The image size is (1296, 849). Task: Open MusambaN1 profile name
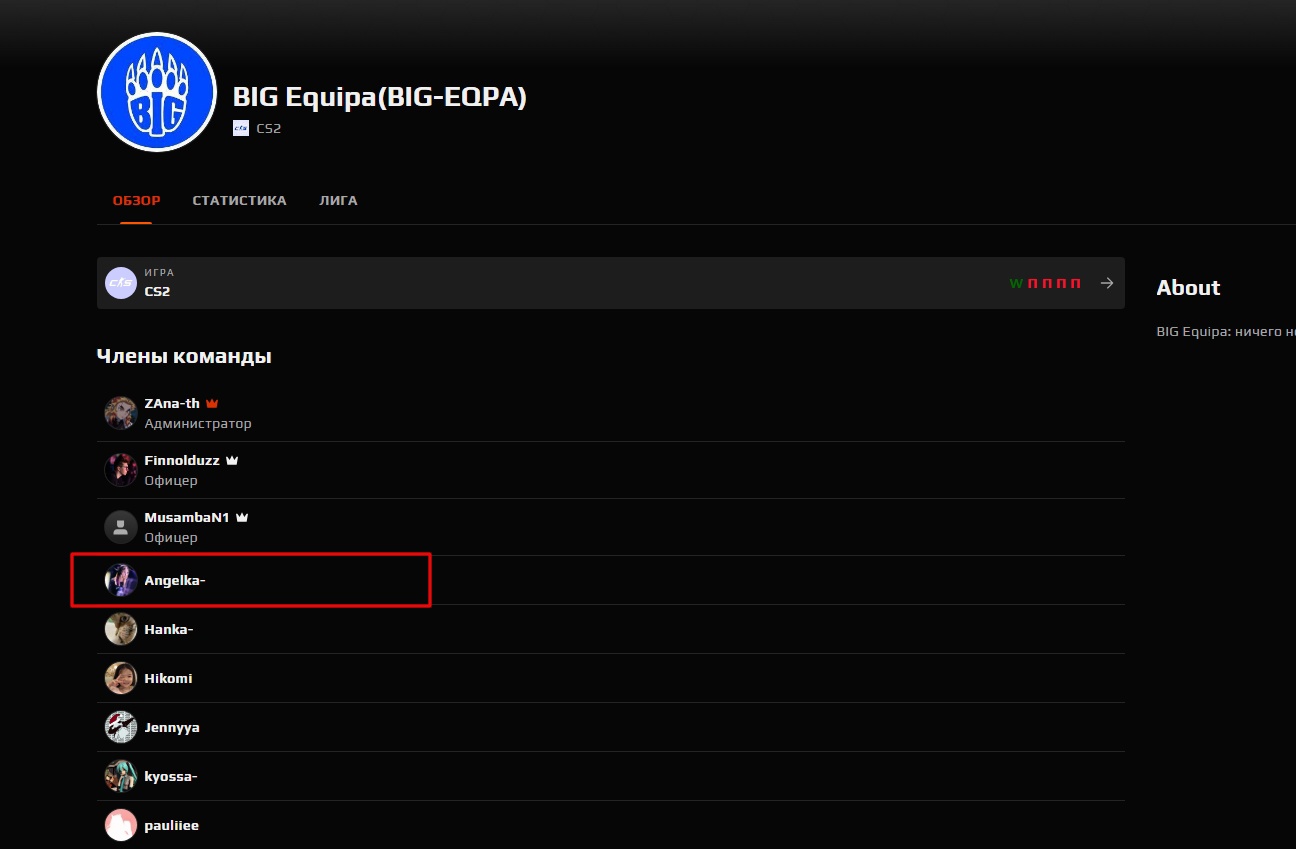tap(187, 518)
